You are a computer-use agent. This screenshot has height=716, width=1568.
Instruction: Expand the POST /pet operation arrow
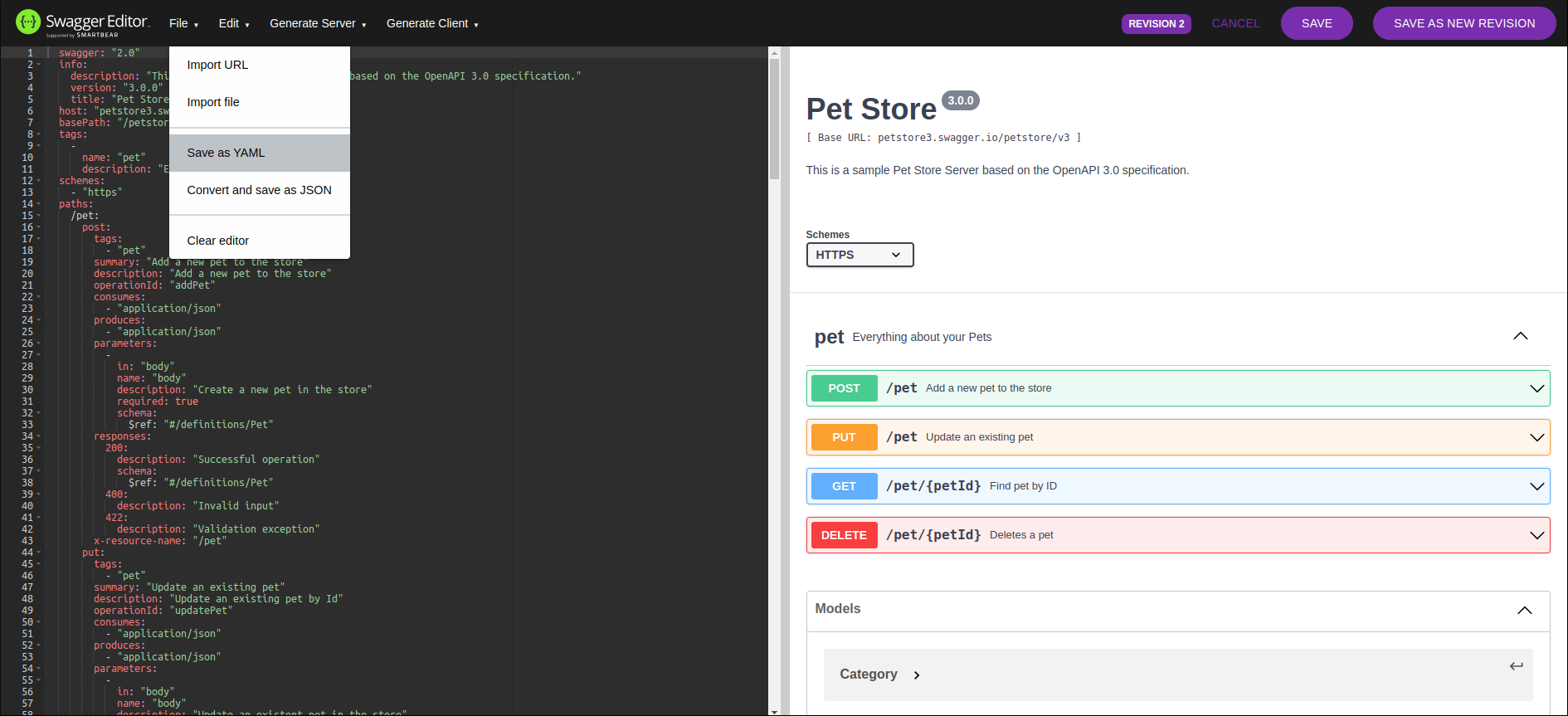[1536, 388]
